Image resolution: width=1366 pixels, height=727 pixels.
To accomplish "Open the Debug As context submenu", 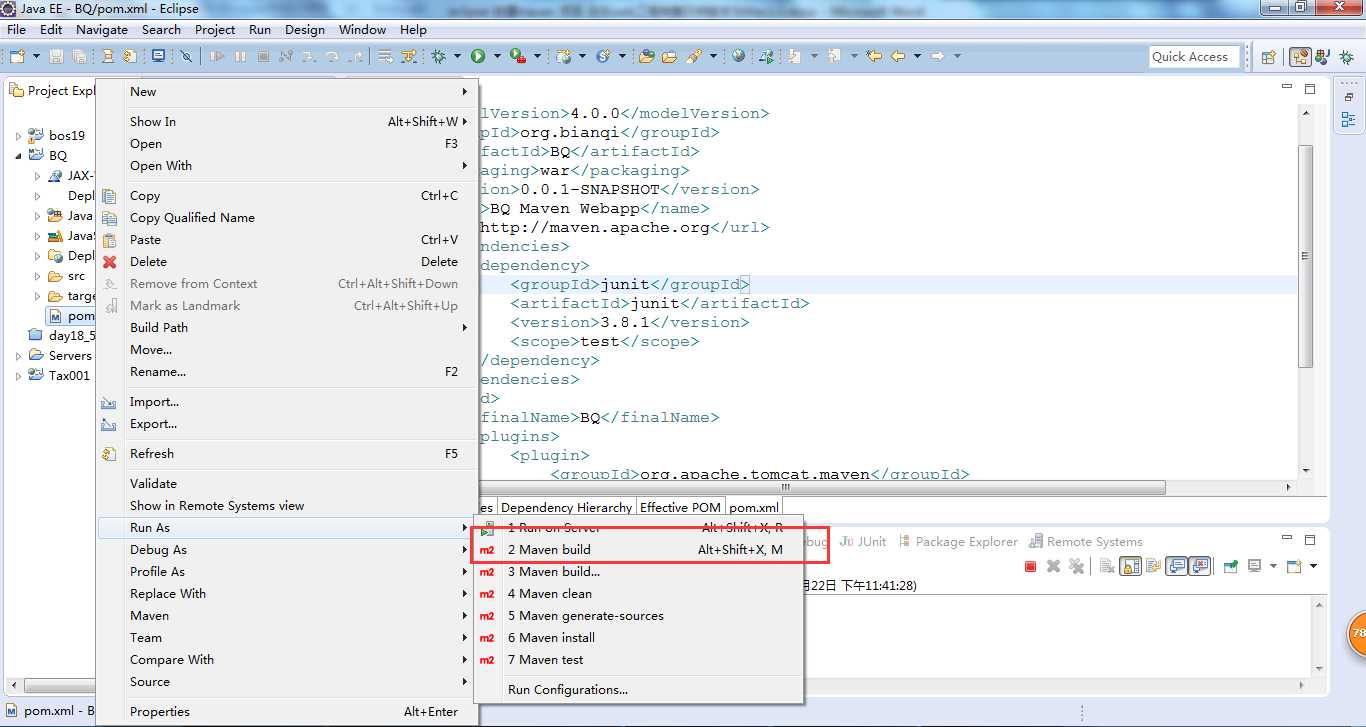I will (x=287, y=550).
